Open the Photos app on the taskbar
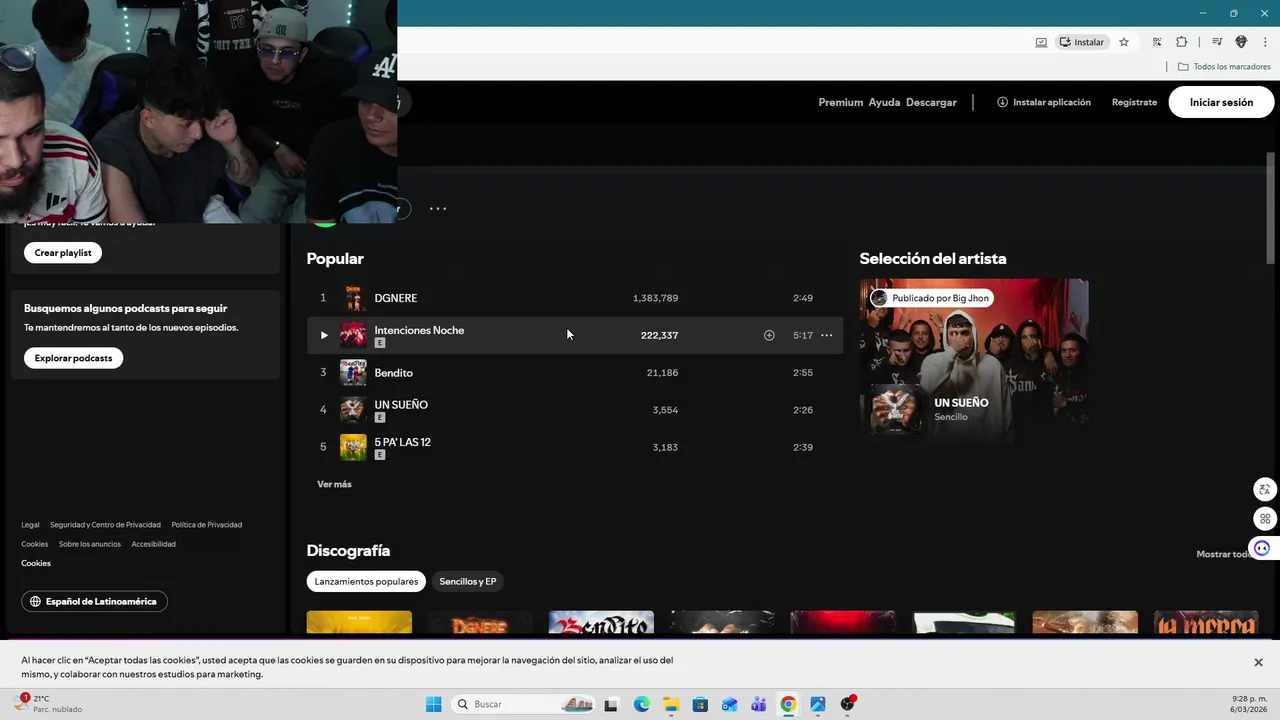1280x720 pixels. 818,704
